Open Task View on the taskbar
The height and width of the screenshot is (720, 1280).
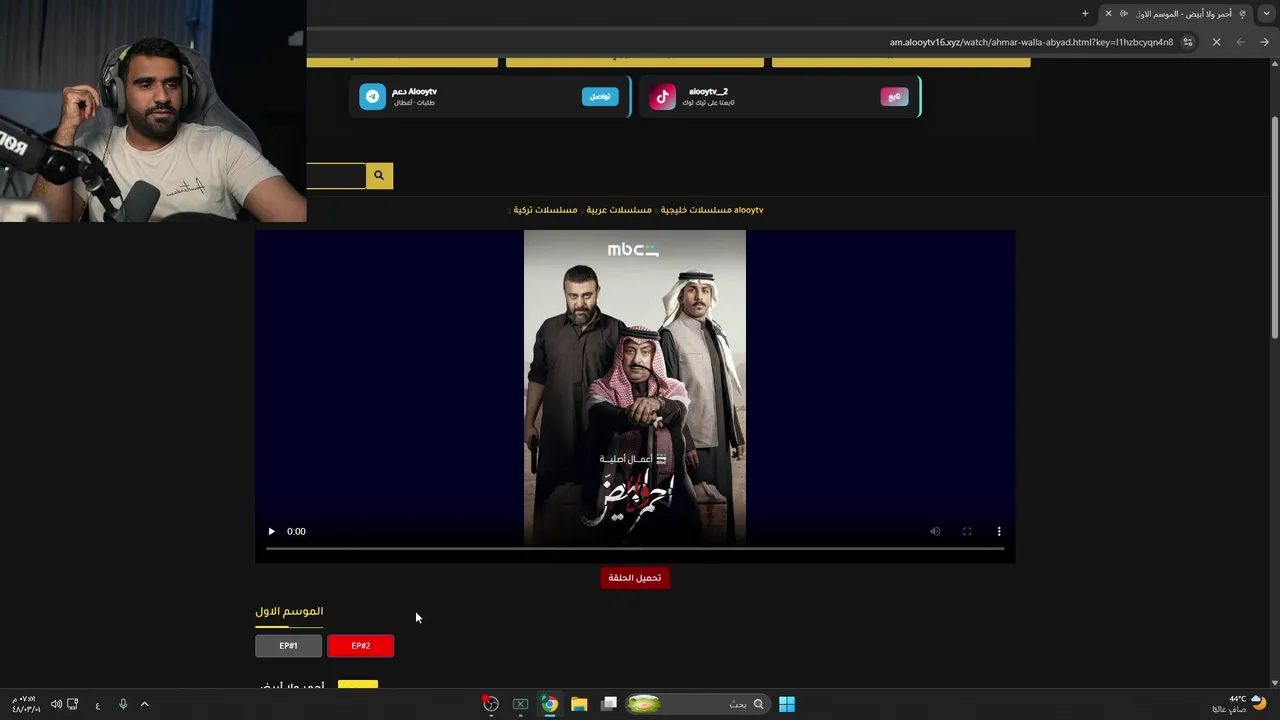point(608,704)
